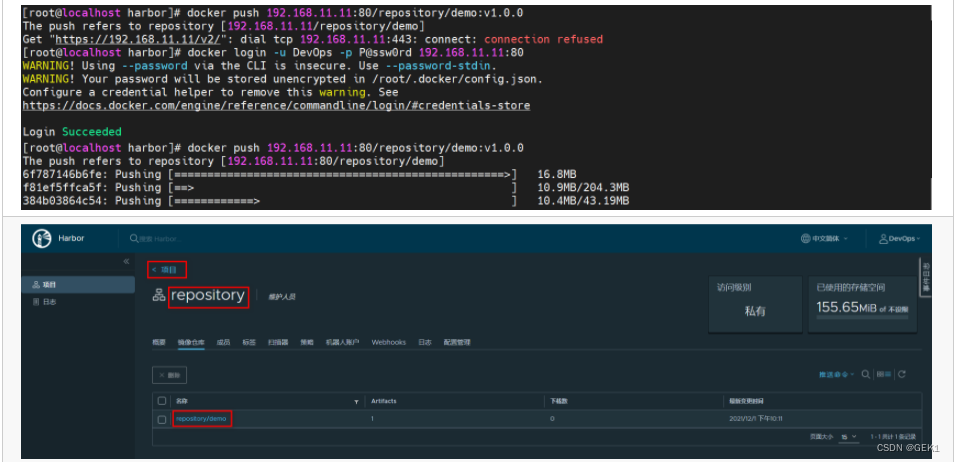Click the Harbor logo icon
Image resolution: width=955 pixels, height=462 pixels.
pos(41,239)
